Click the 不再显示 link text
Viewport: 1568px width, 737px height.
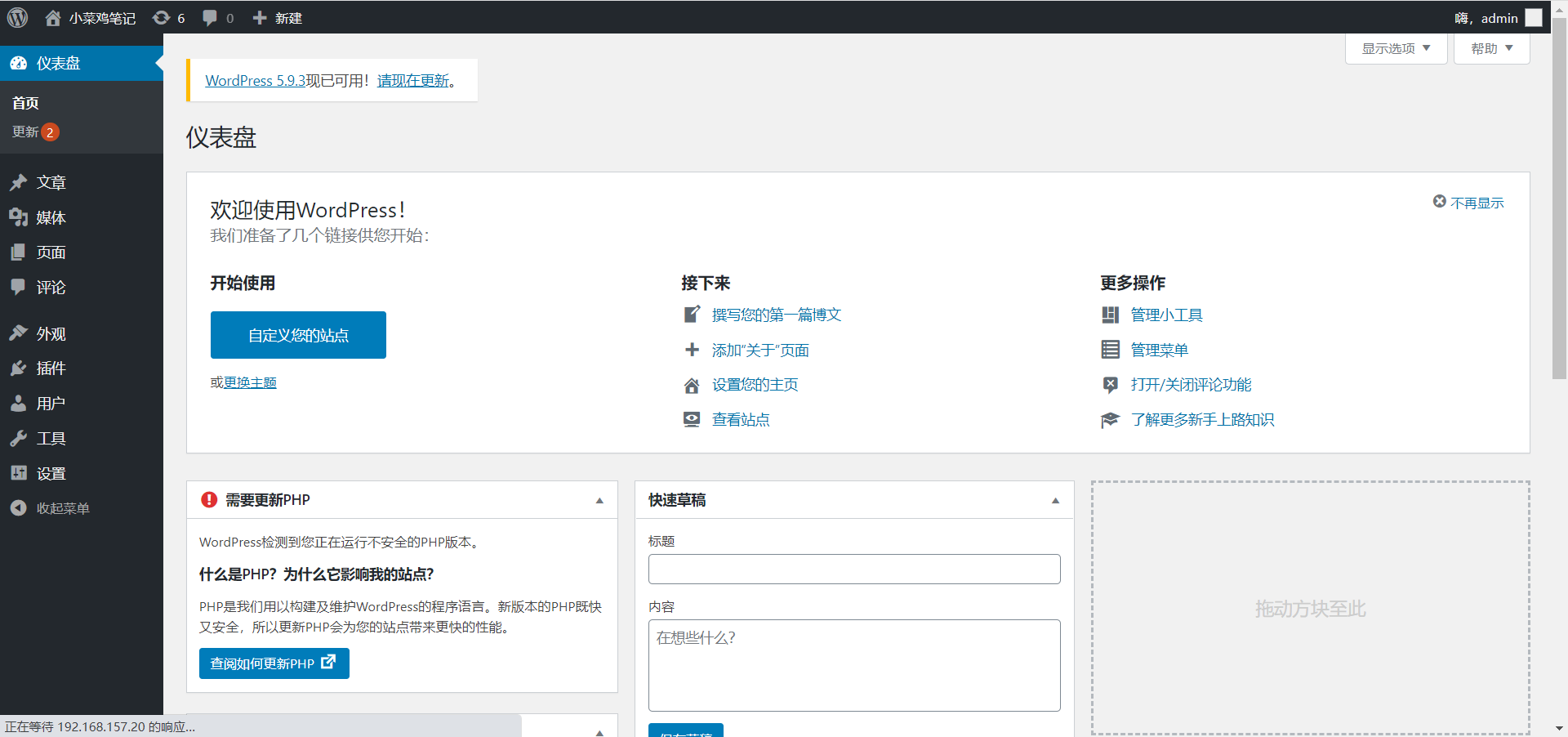coord(1477,203)
